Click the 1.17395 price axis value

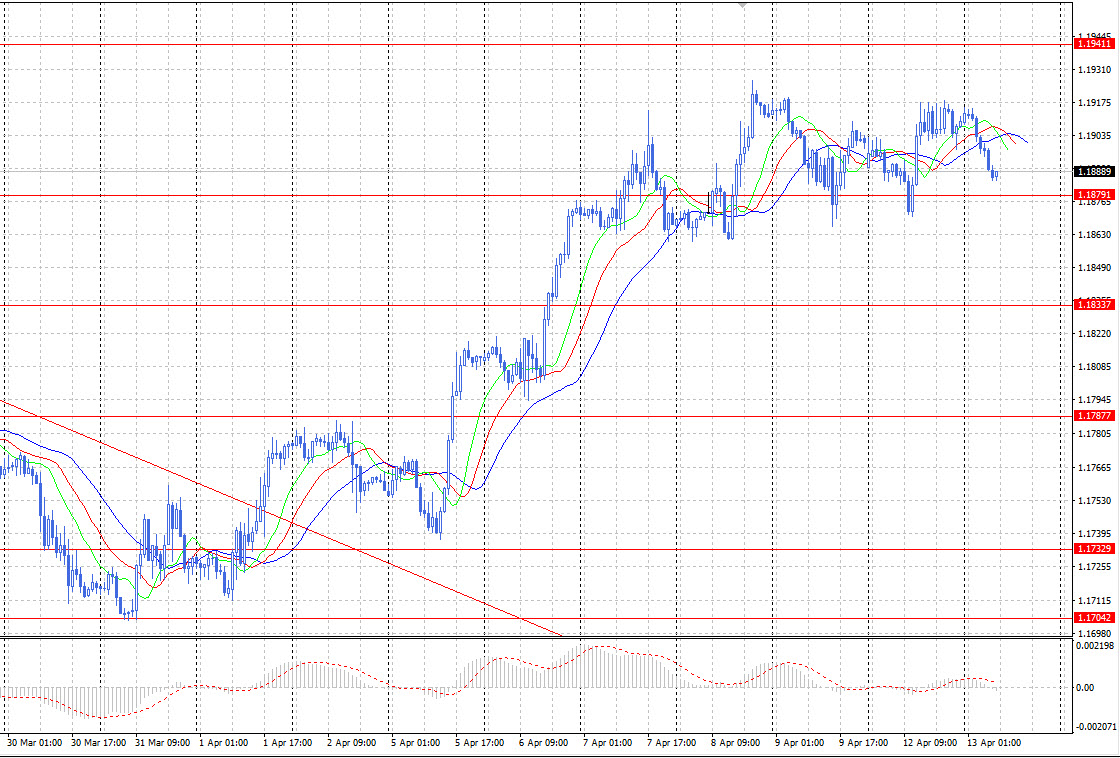(x=1094, y=534)
